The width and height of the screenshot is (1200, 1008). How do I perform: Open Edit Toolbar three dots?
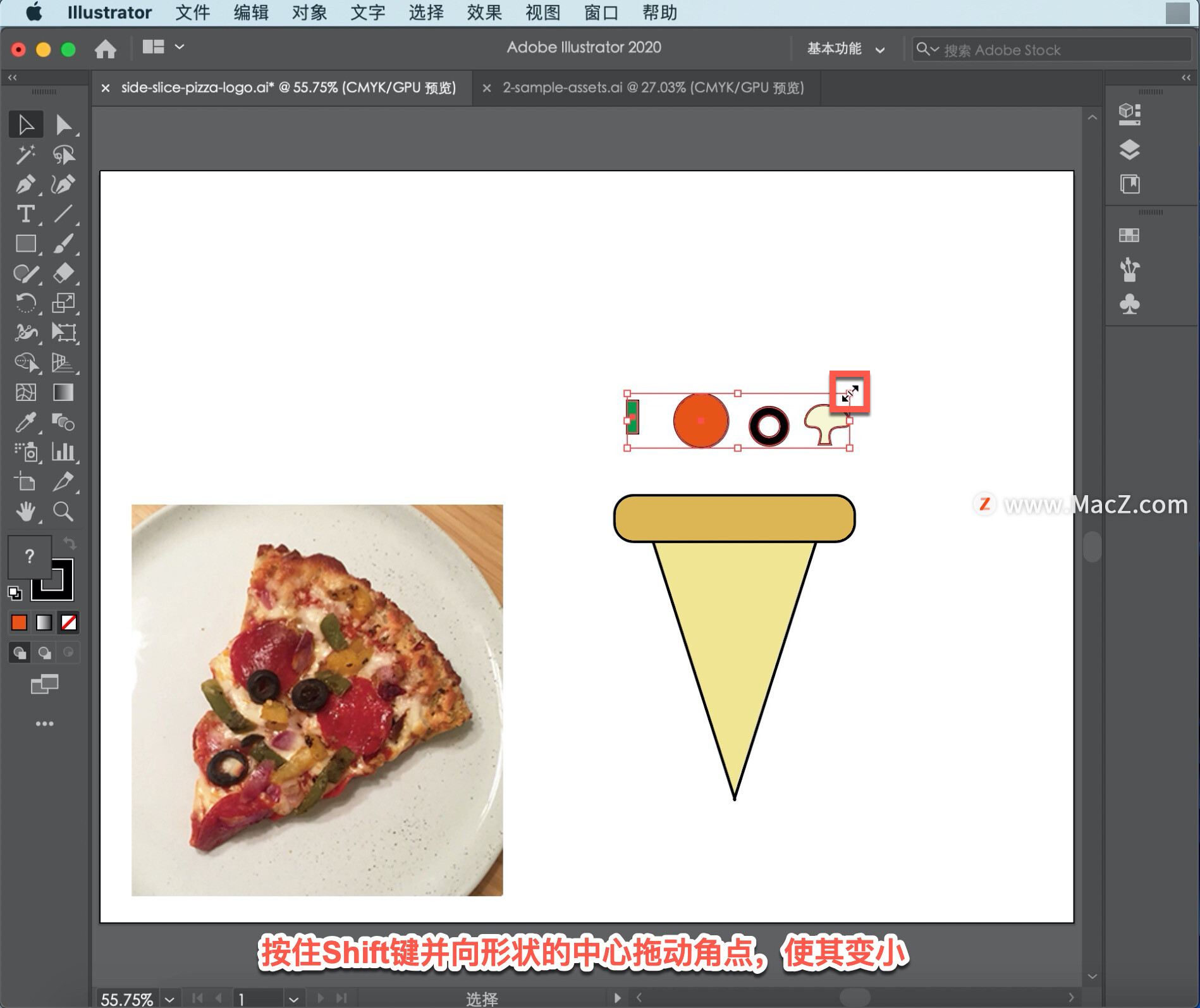point(44,723)
